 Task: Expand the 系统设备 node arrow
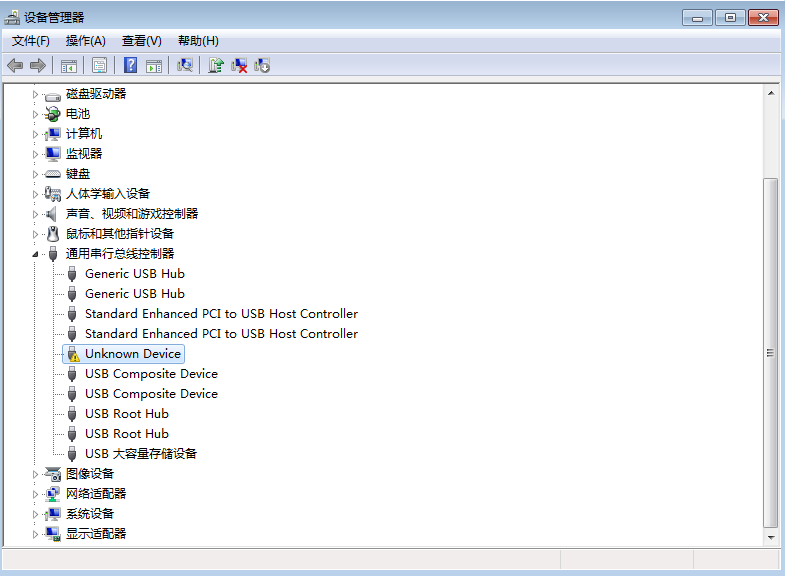[x=35, y=514]
